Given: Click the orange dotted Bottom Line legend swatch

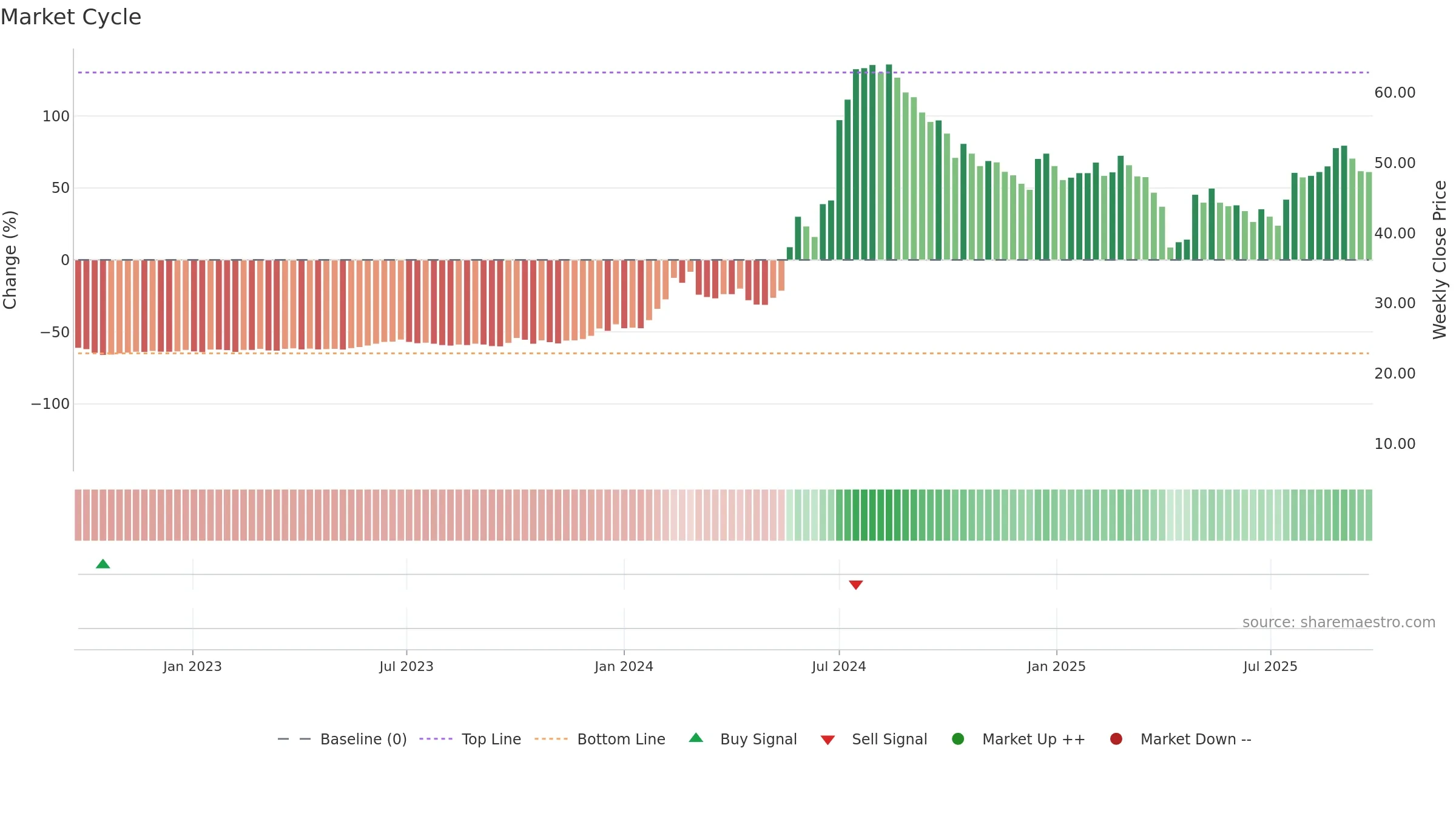Looking at the screenshot, I should (551, 739).
